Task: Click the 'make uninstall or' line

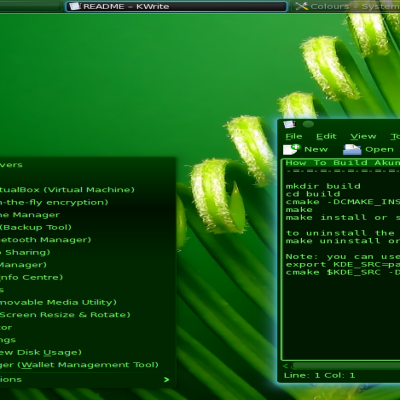Action: 343,241
